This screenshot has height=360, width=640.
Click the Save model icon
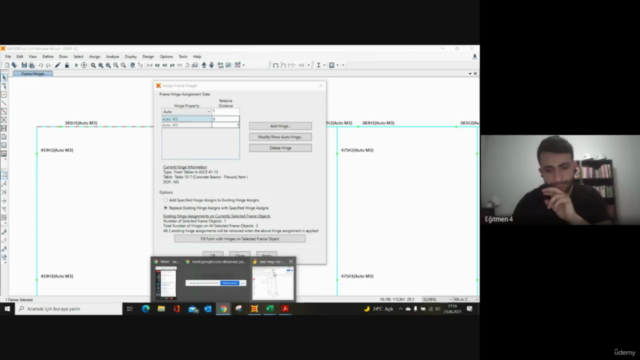pos(24,65)
